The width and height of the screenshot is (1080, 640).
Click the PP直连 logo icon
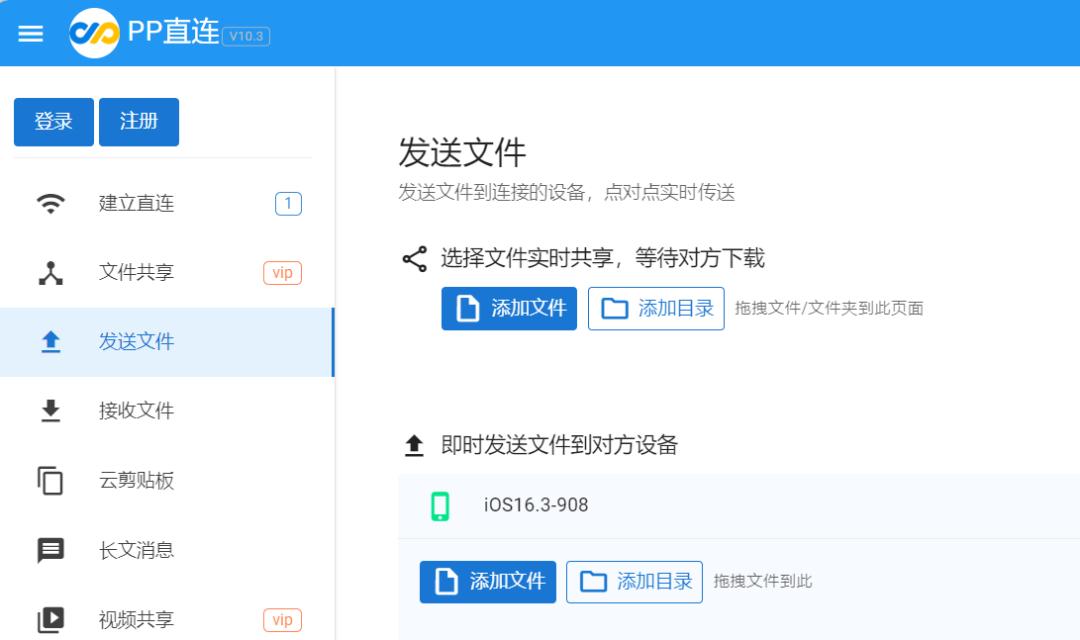[95, 32]
